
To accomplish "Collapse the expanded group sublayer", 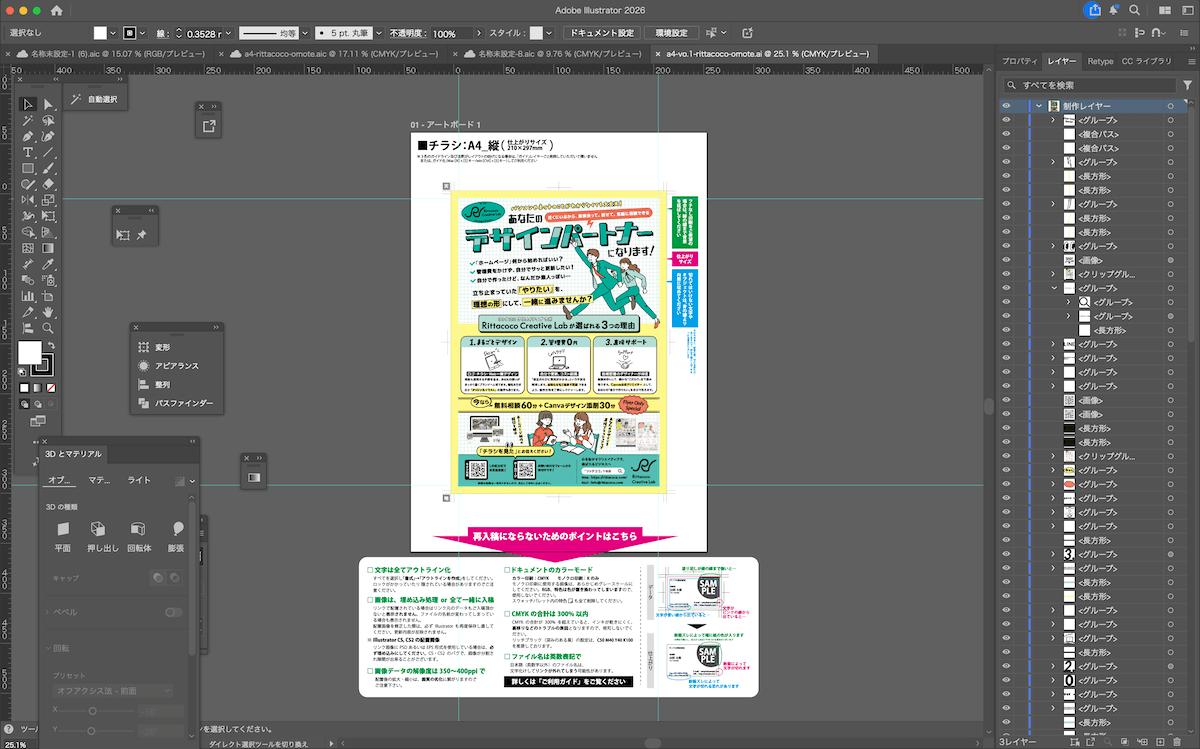I will (x=1053, y=287).
